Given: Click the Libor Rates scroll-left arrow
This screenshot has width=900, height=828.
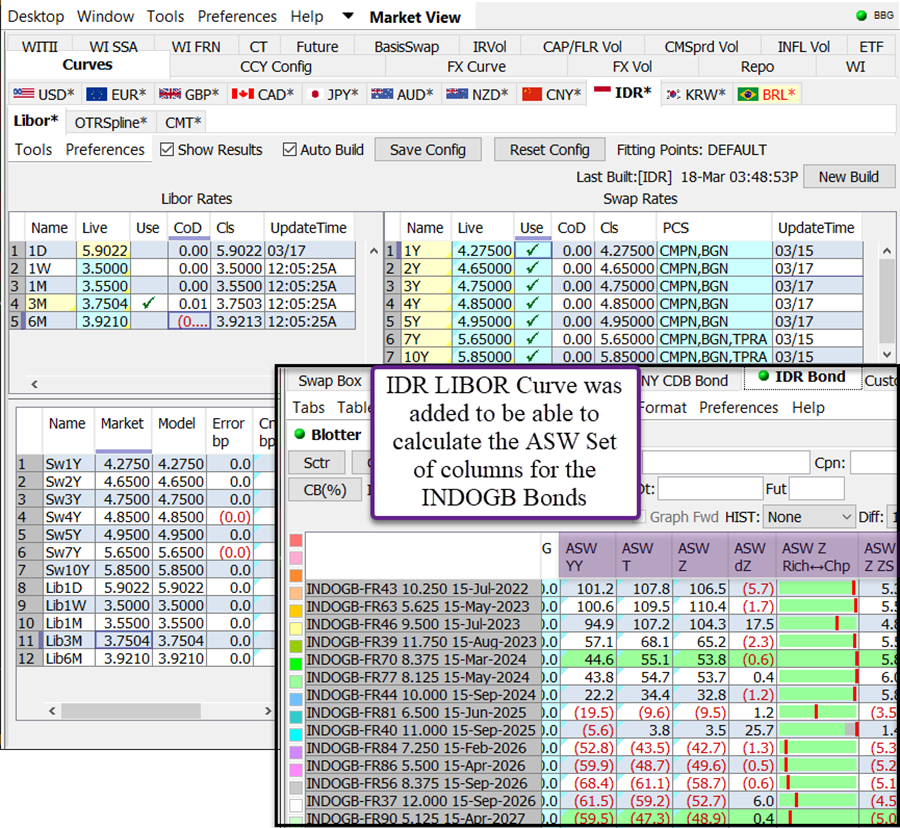Looking at the screenshot, I should coord(34,384).
